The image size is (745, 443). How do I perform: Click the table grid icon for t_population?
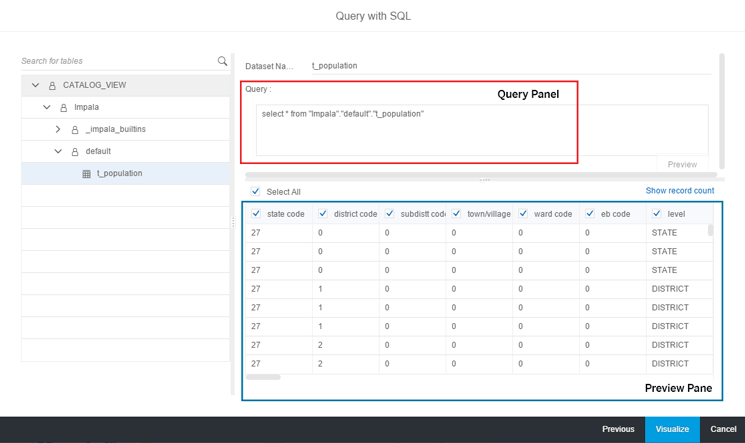(86, 174)
